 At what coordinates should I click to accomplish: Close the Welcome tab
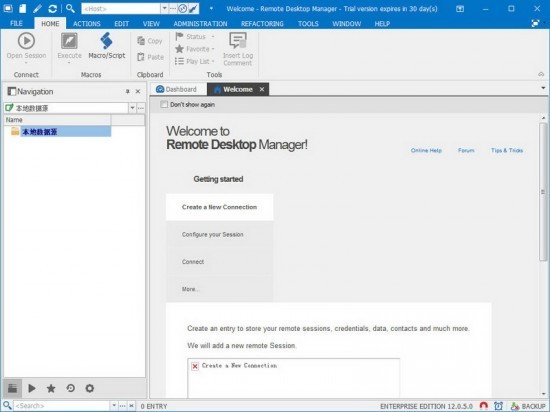262,89
